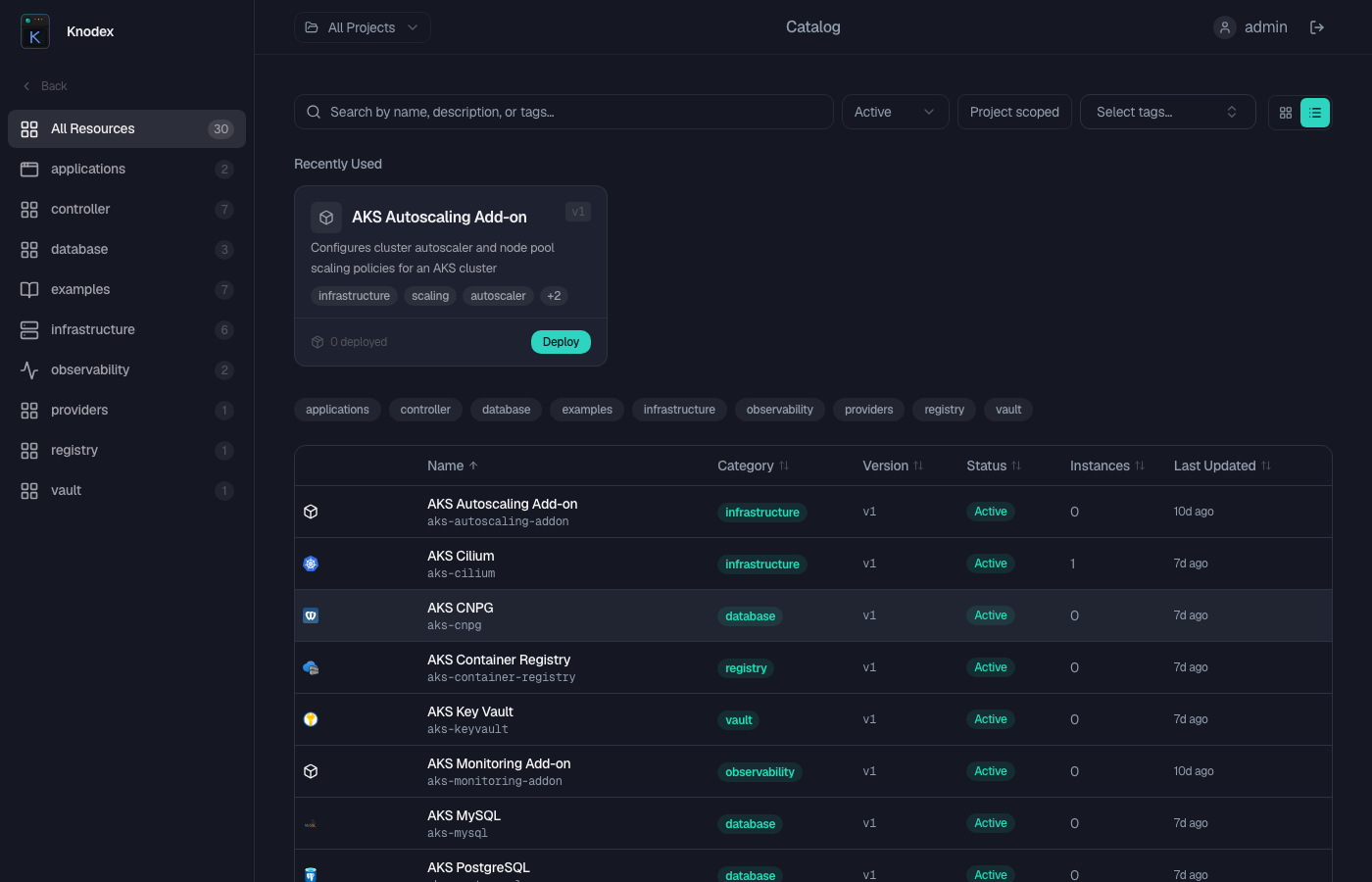Click the Knodex logo icon
The image size is (1372, 882).
(34, 31)
